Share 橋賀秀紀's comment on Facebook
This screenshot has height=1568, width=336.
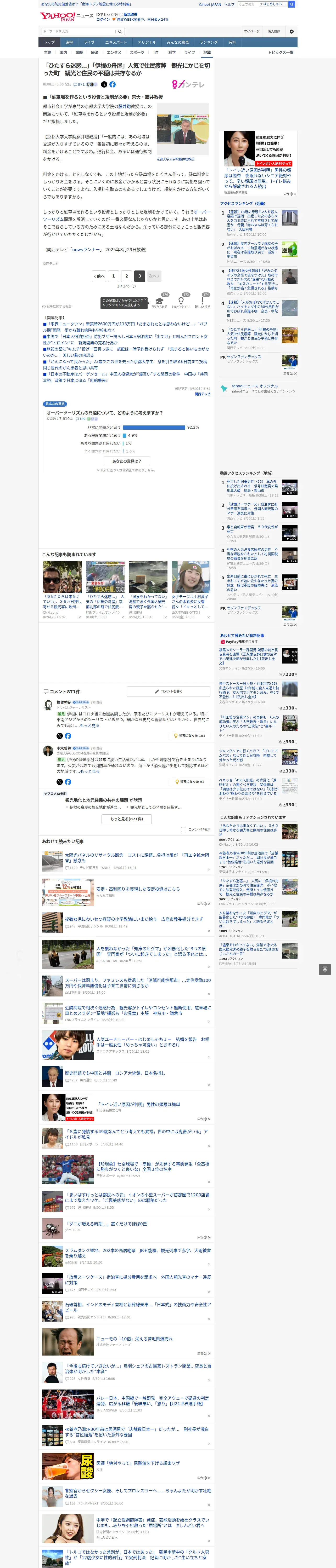(68, 735)
